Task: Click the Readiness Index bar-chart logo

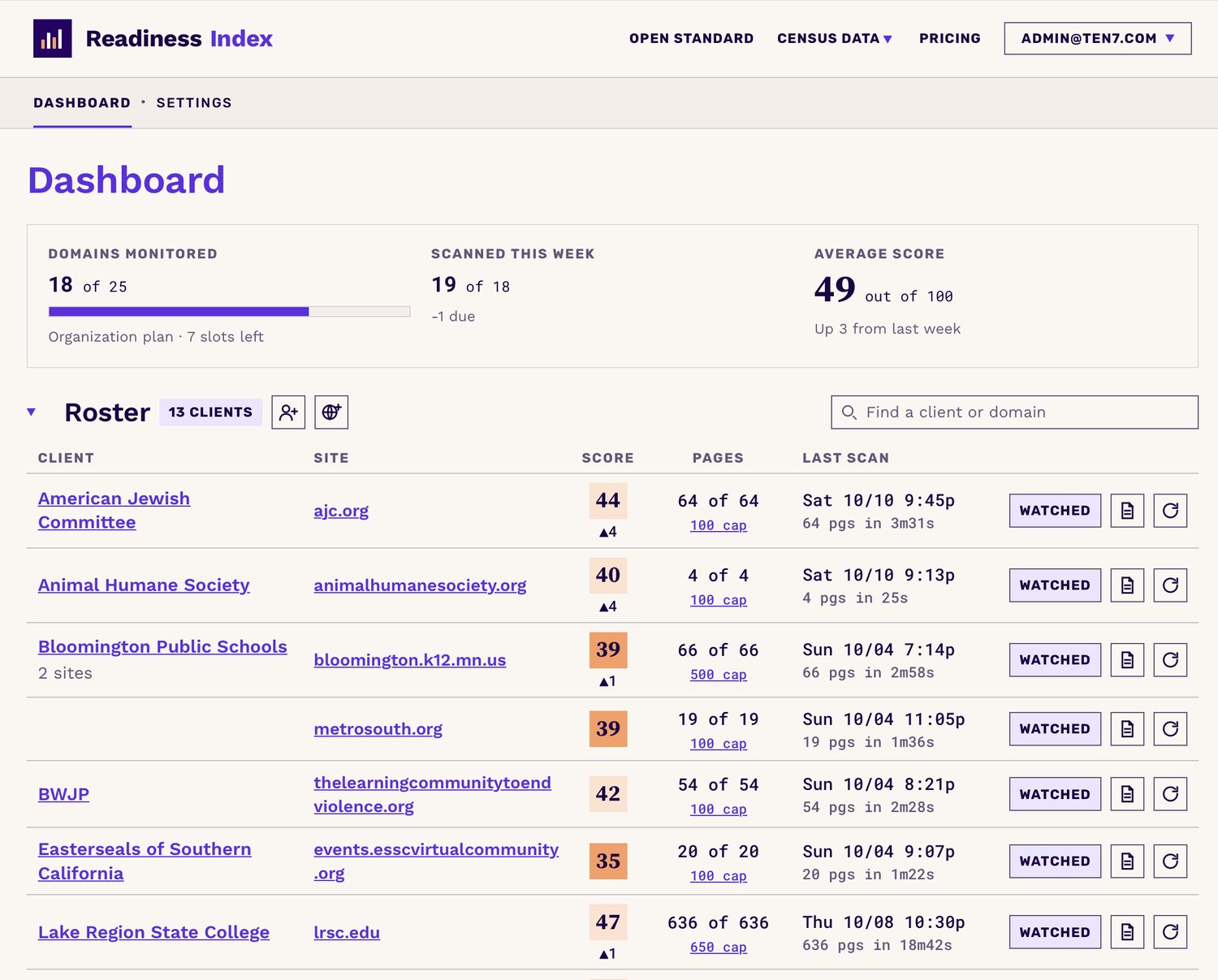Action: [53, 38]
